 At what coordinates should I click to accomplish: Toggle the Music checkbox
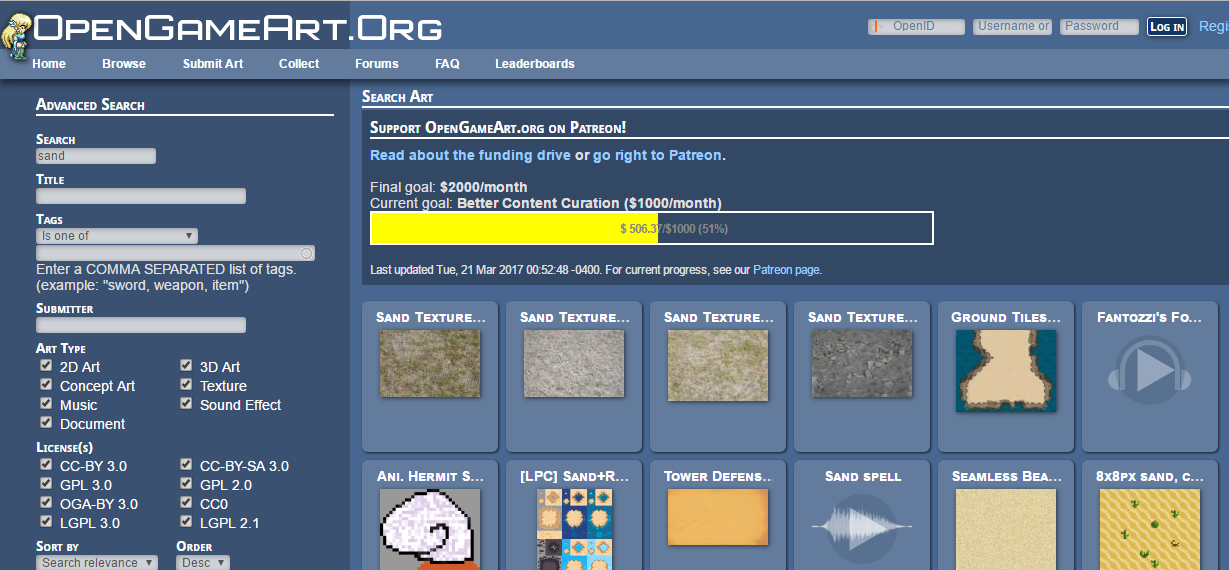[x=46, y=404]
